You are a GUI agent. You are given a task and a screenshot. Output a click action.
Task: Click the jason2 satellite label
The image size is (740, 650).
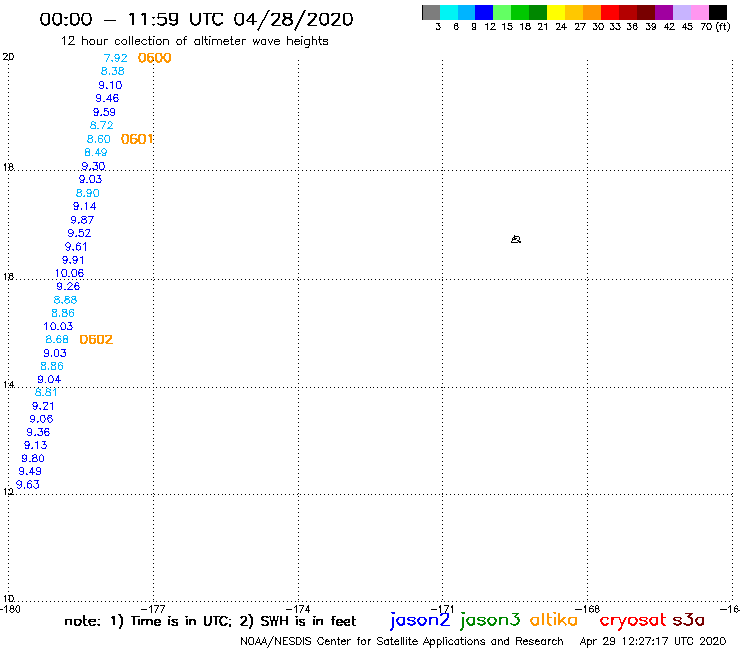(x=420, y=620)
